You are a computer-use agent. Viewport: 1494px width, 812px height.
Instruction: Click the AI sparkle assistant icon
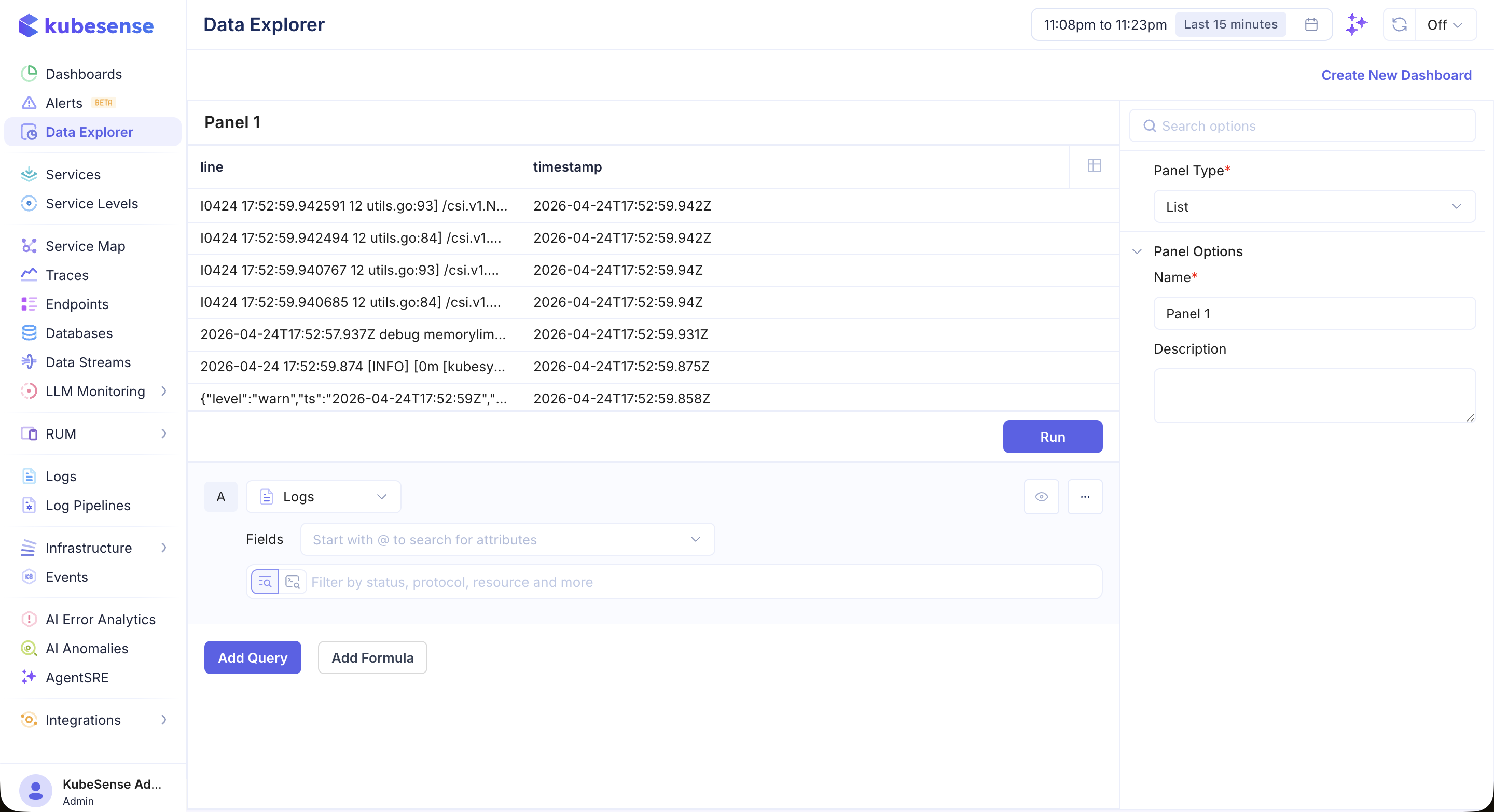pos(1357,24)
